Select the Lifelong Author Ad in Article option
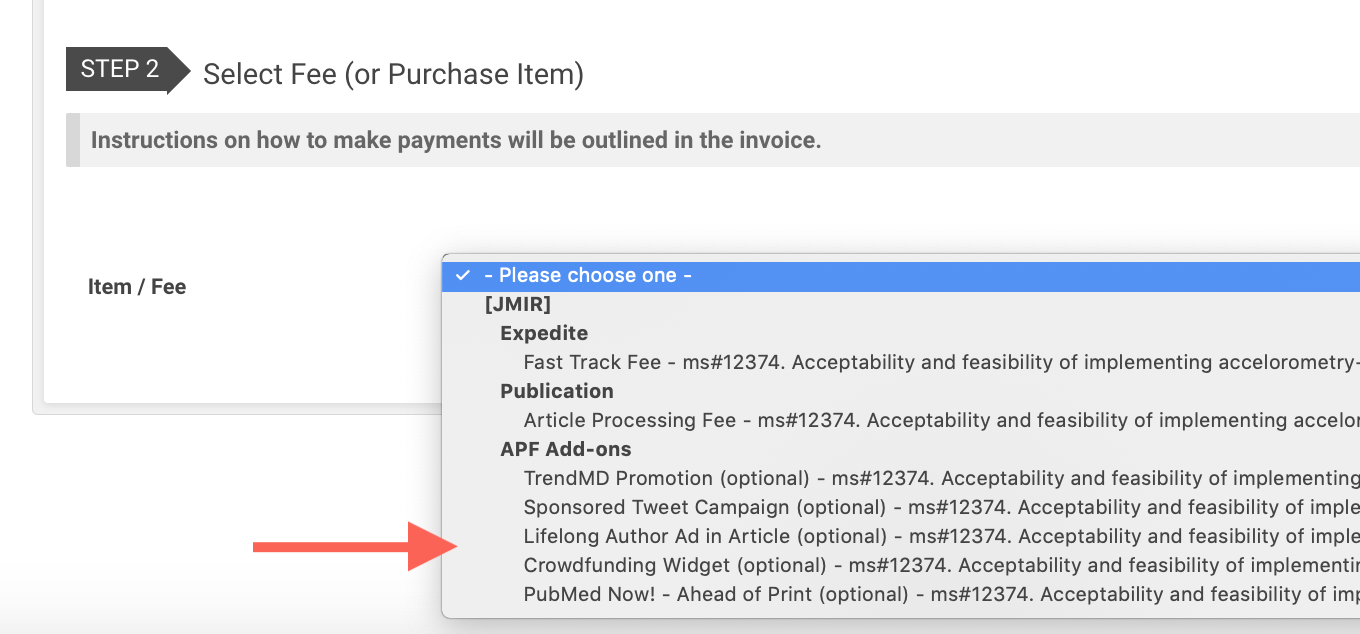The height and width of the screenshot is (634, 1360). [x=900, y=536]
